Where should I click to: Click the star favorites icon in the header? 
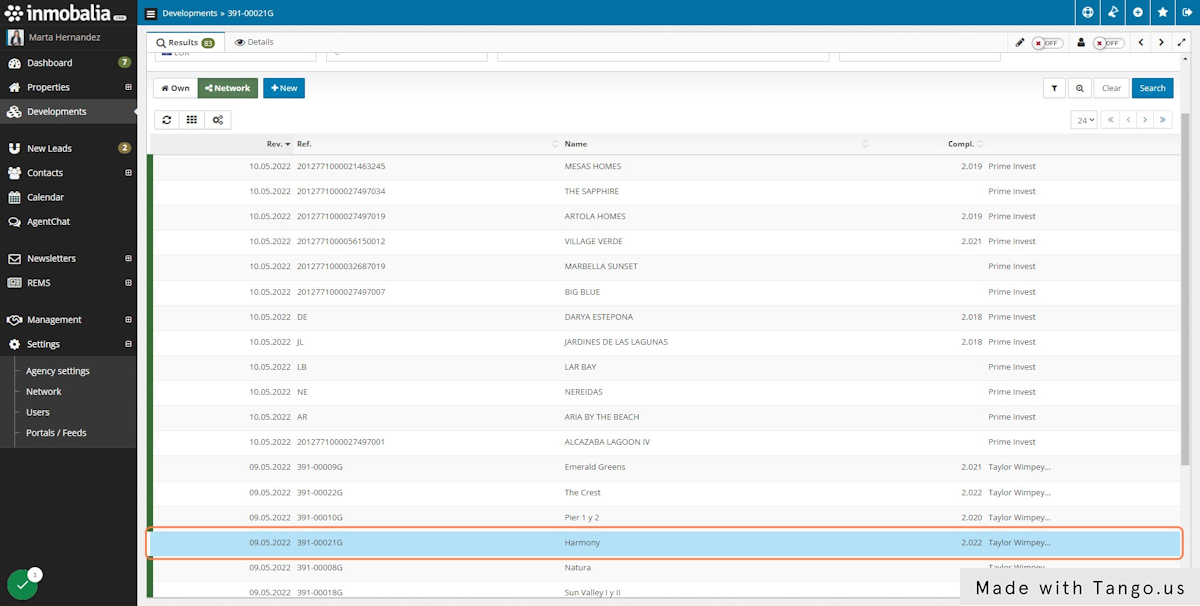(1162, 12)
